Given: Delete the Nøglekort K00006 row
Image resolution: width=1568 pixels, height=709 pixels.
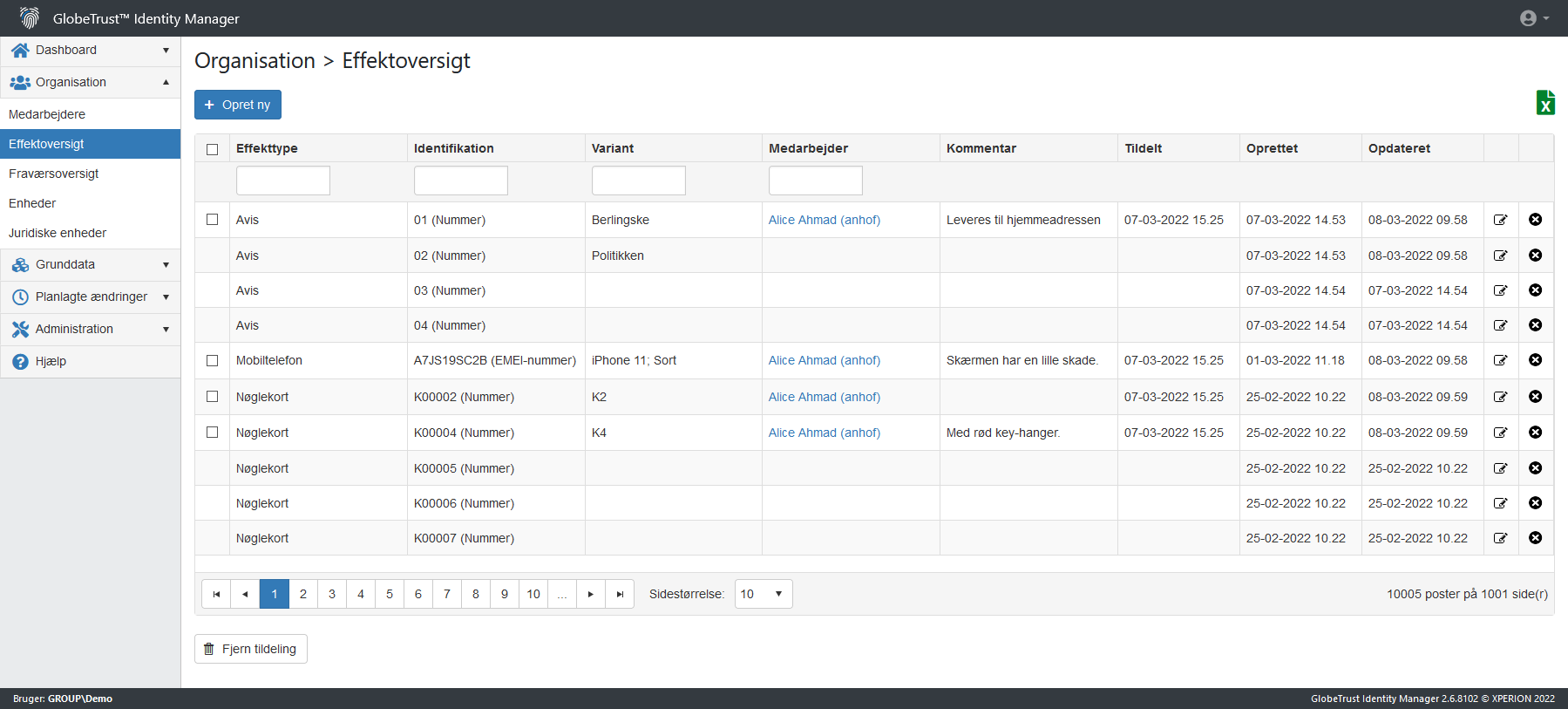Looking at the screenshot, I should pyautogui.click(x=1536, y=503).
